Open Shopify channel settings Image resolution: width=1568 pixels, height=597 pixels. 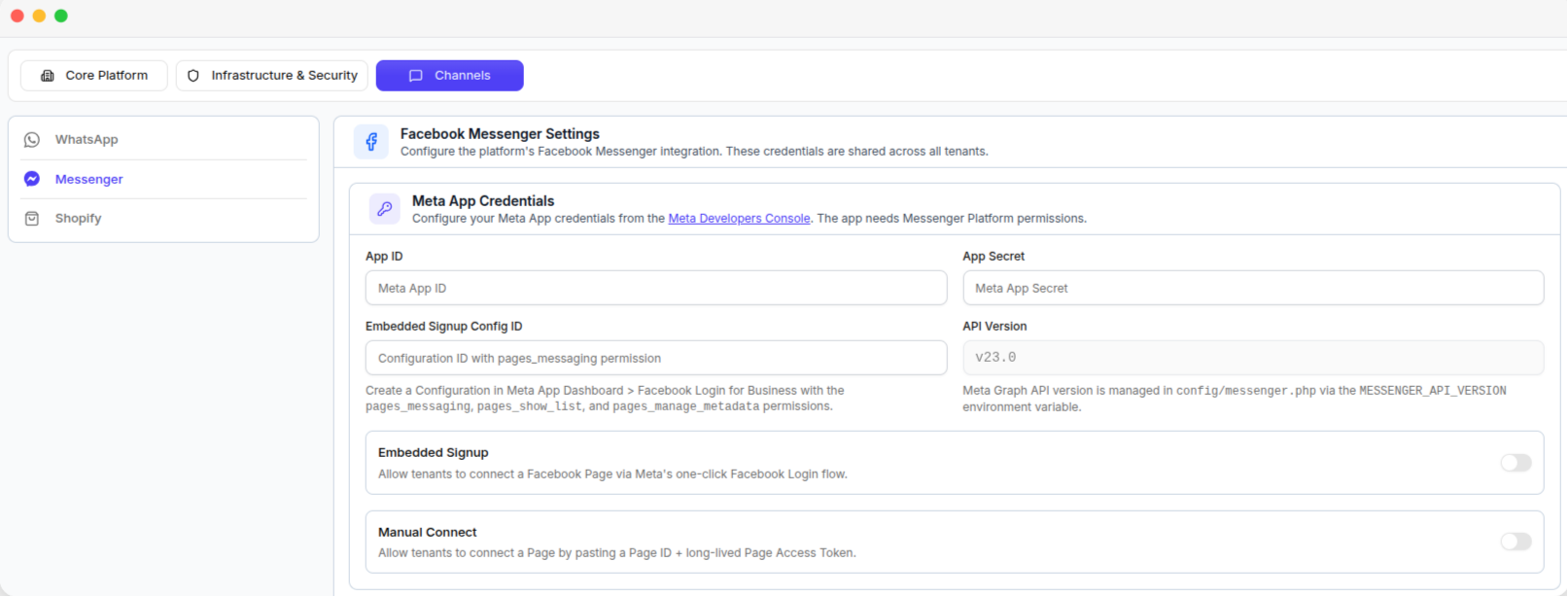[x=164, y=219]
